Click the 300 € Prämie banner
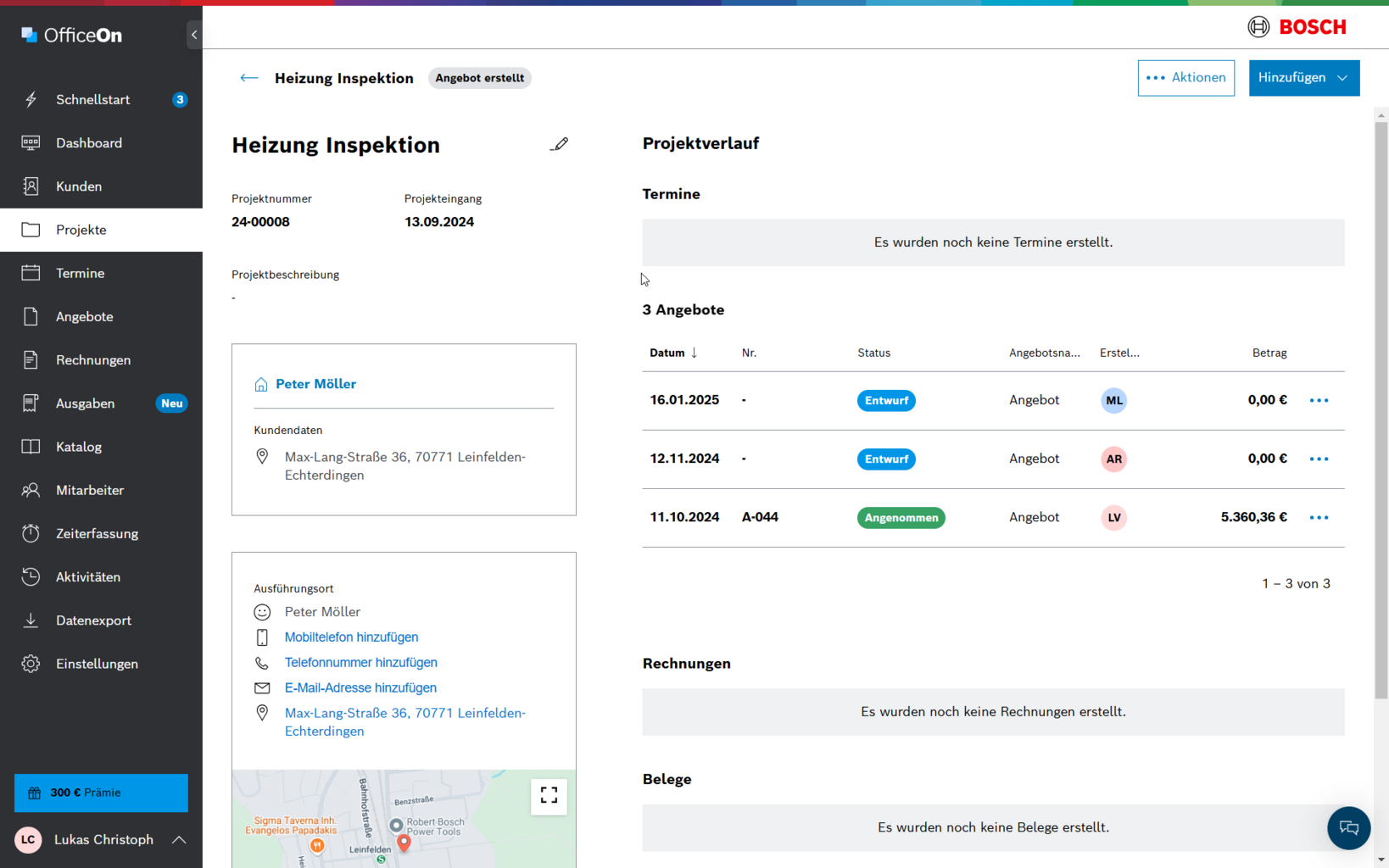The width and height of the screenshot is (1389, 868). [101, 793]
